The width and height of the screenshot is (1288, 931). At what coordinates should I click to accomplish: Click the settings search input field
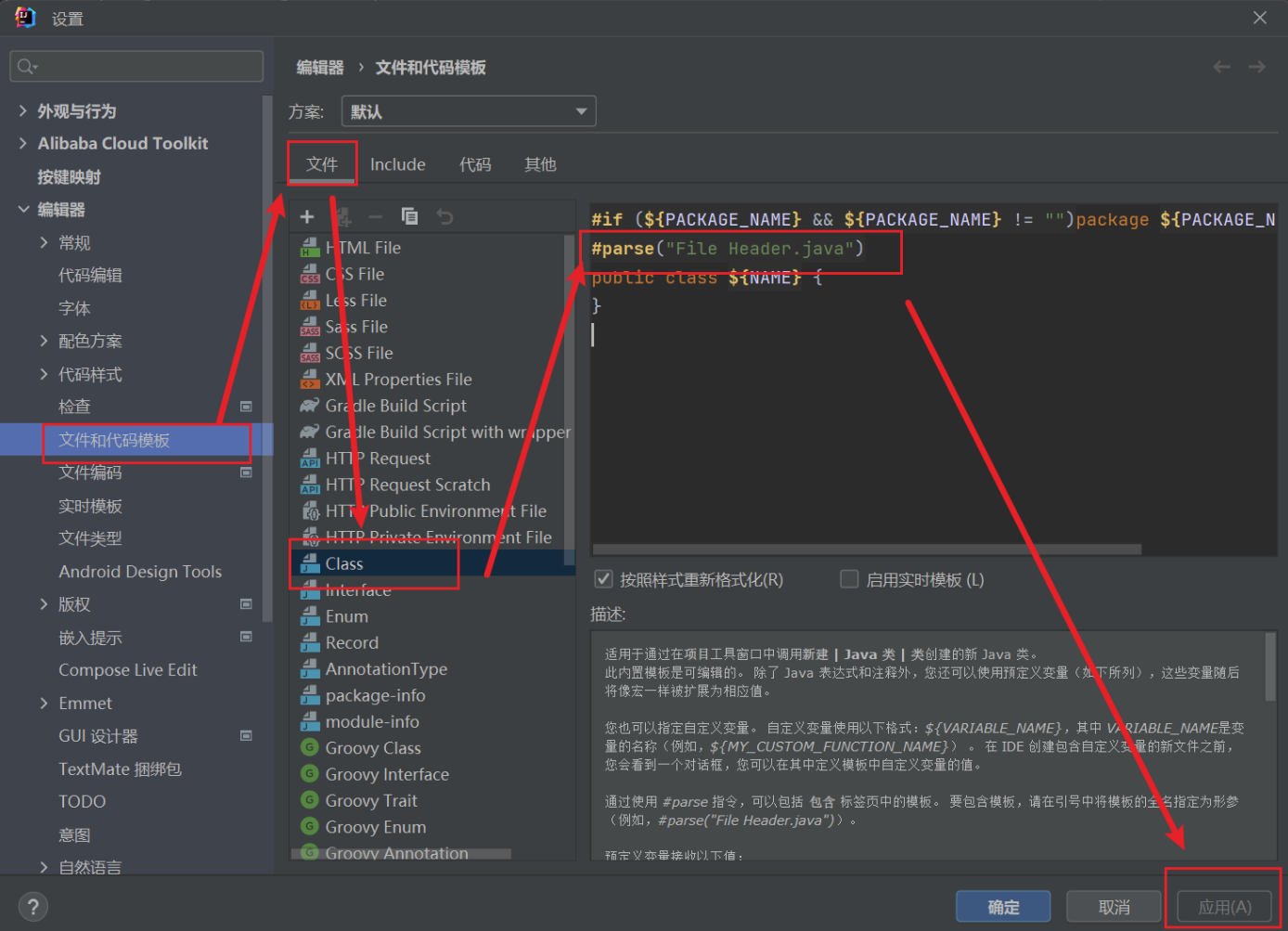point(136,66)
